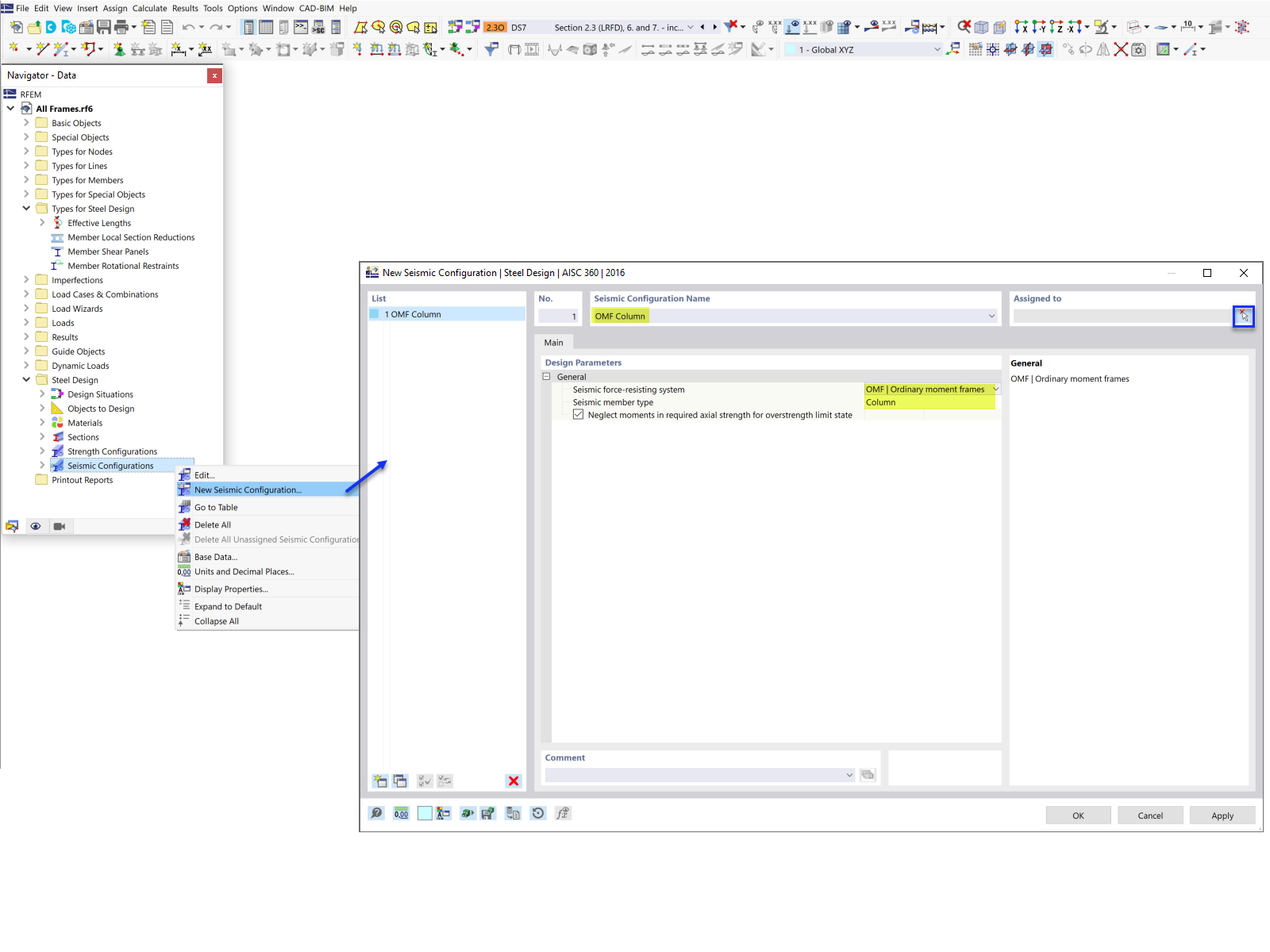Toggle the navigator panel toolbar icon
The width and height of the screenshot is (1270, 952).
(x=248, y=27)
